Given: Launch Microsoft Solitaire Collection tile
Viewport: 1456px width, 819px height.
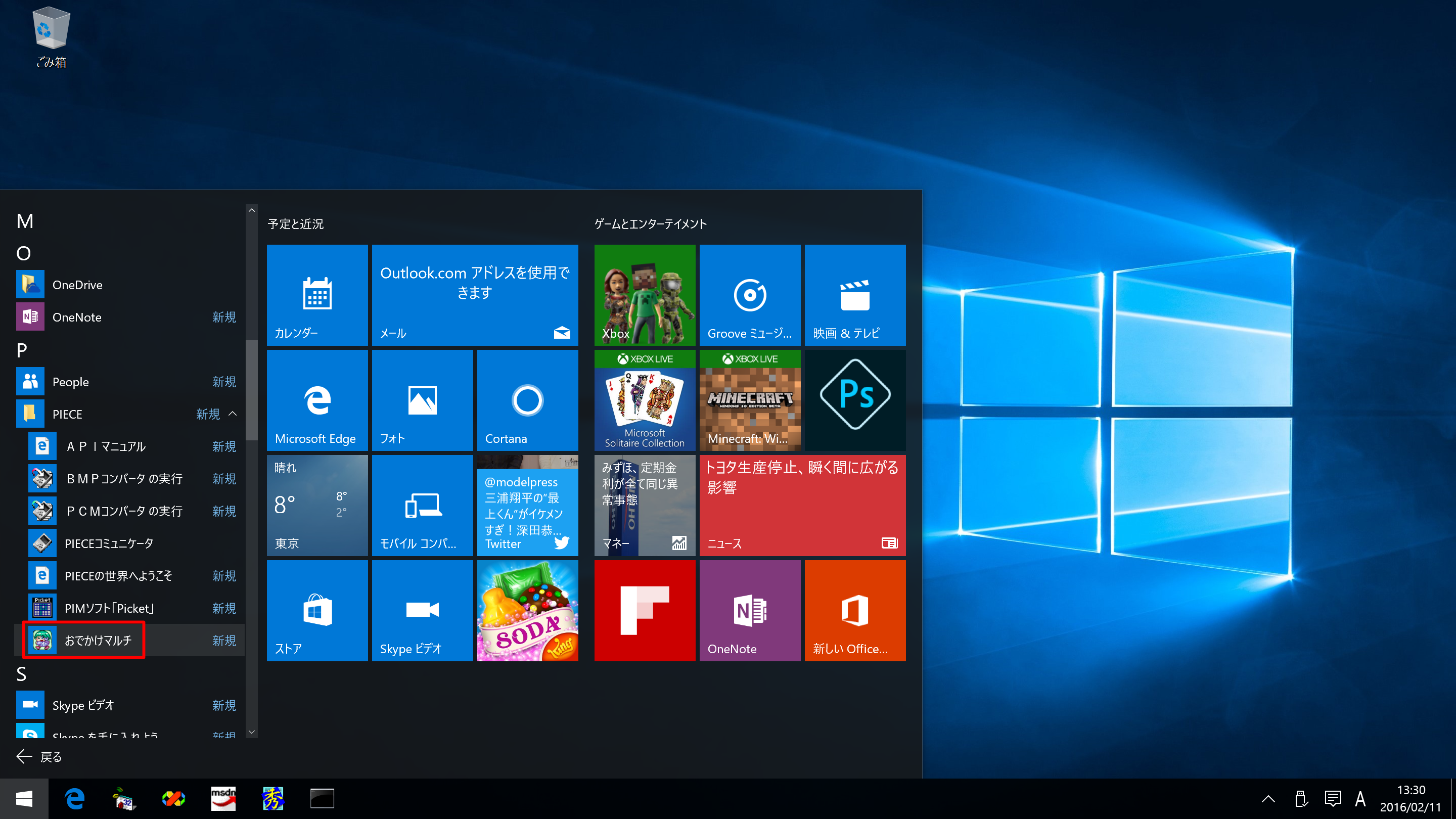Looking at the screenshot, I should [x=645, y=399].
